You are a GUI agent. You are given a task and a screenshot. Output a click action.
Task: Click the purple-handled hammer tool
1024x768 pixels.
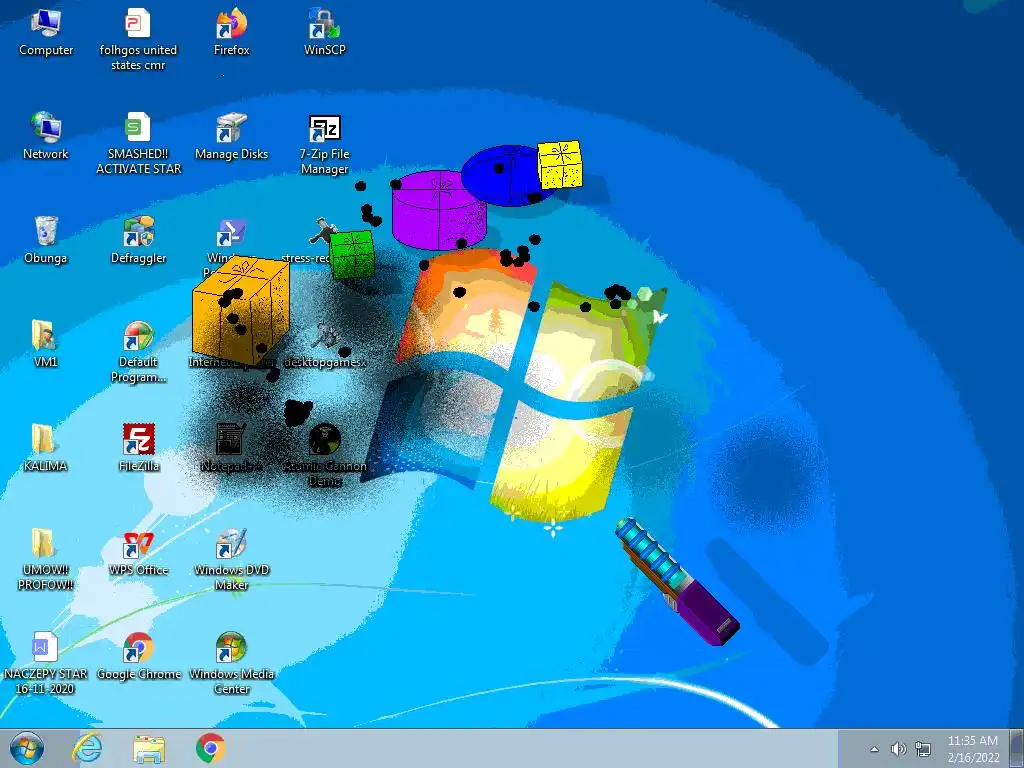pyautogui.click(x=677, y=581)
